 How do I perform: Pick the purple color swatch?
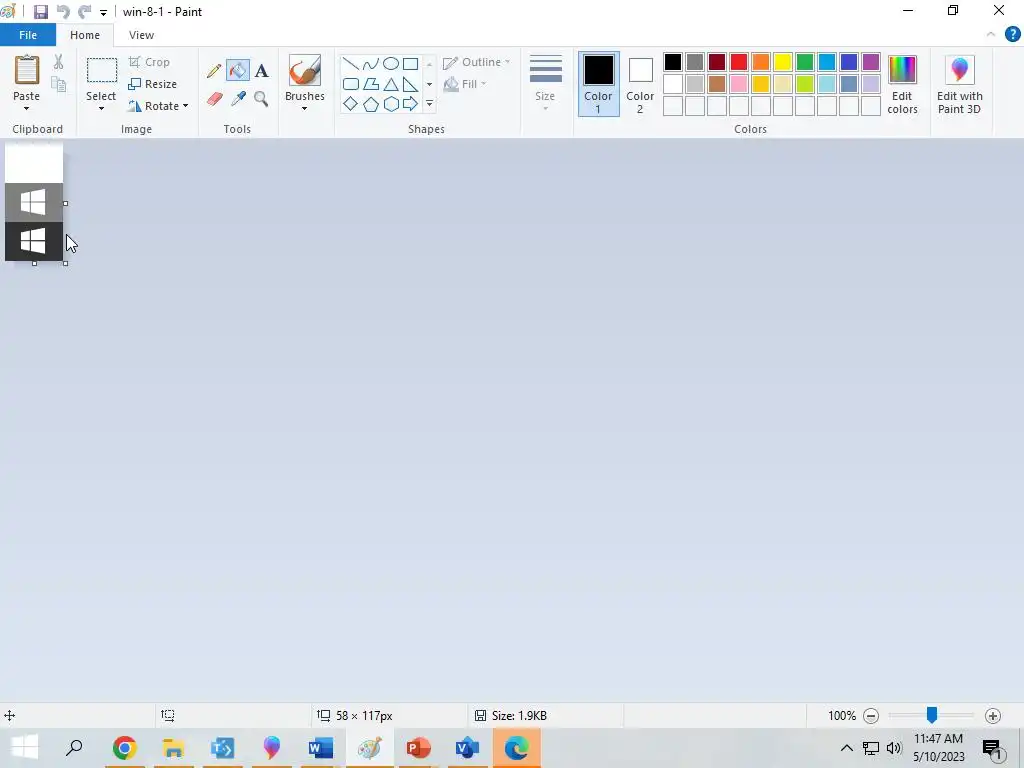point(871,62)
